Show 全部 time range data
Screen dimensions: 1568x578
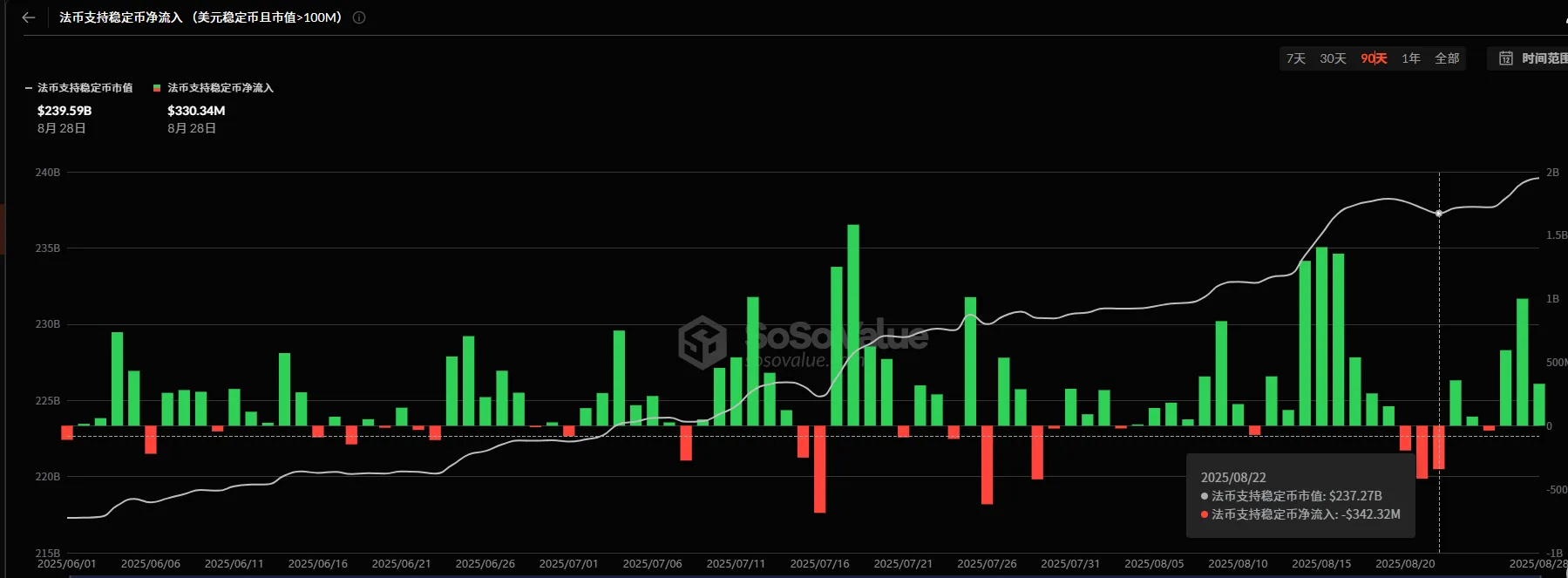click(1447, 58)
